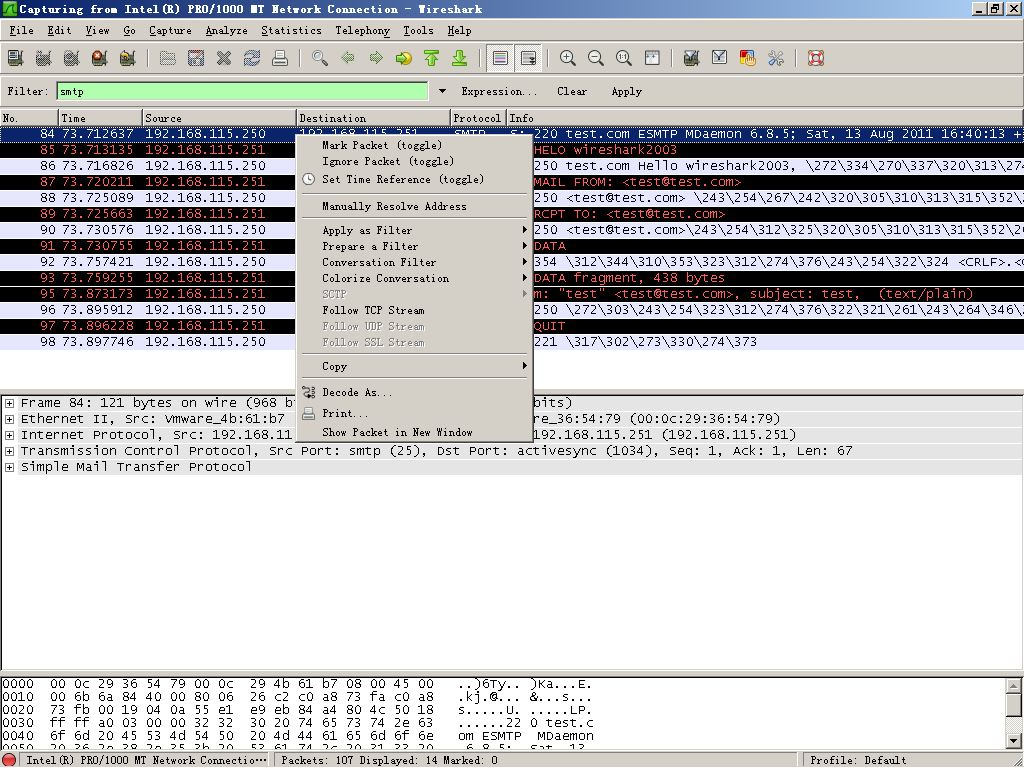This screenshot has height=768, width=1024.
Task: Open the coloring rules editor
Action: pyautogui.click(x=748, y=58)
